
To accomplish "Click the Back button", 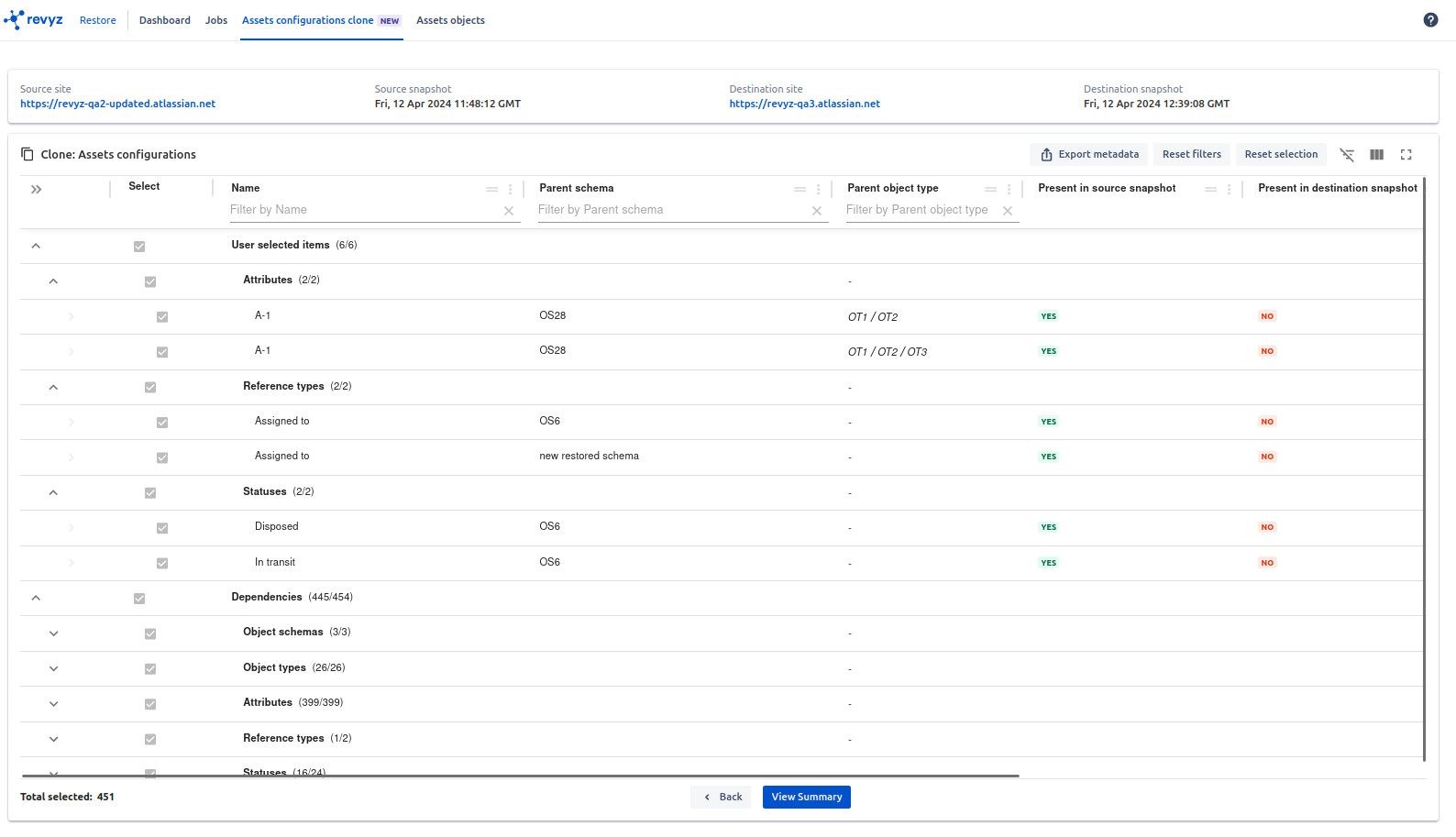I will click(x=721, y=797).
